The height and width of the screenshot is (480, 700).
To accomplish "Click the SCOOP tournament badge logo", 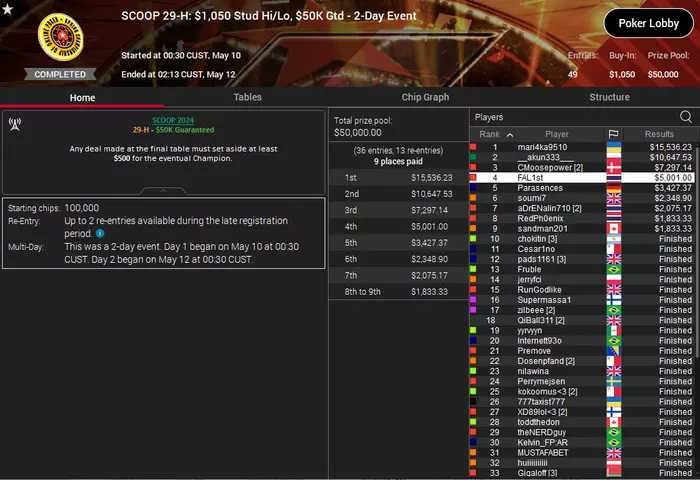I will [x=61, y=37].
